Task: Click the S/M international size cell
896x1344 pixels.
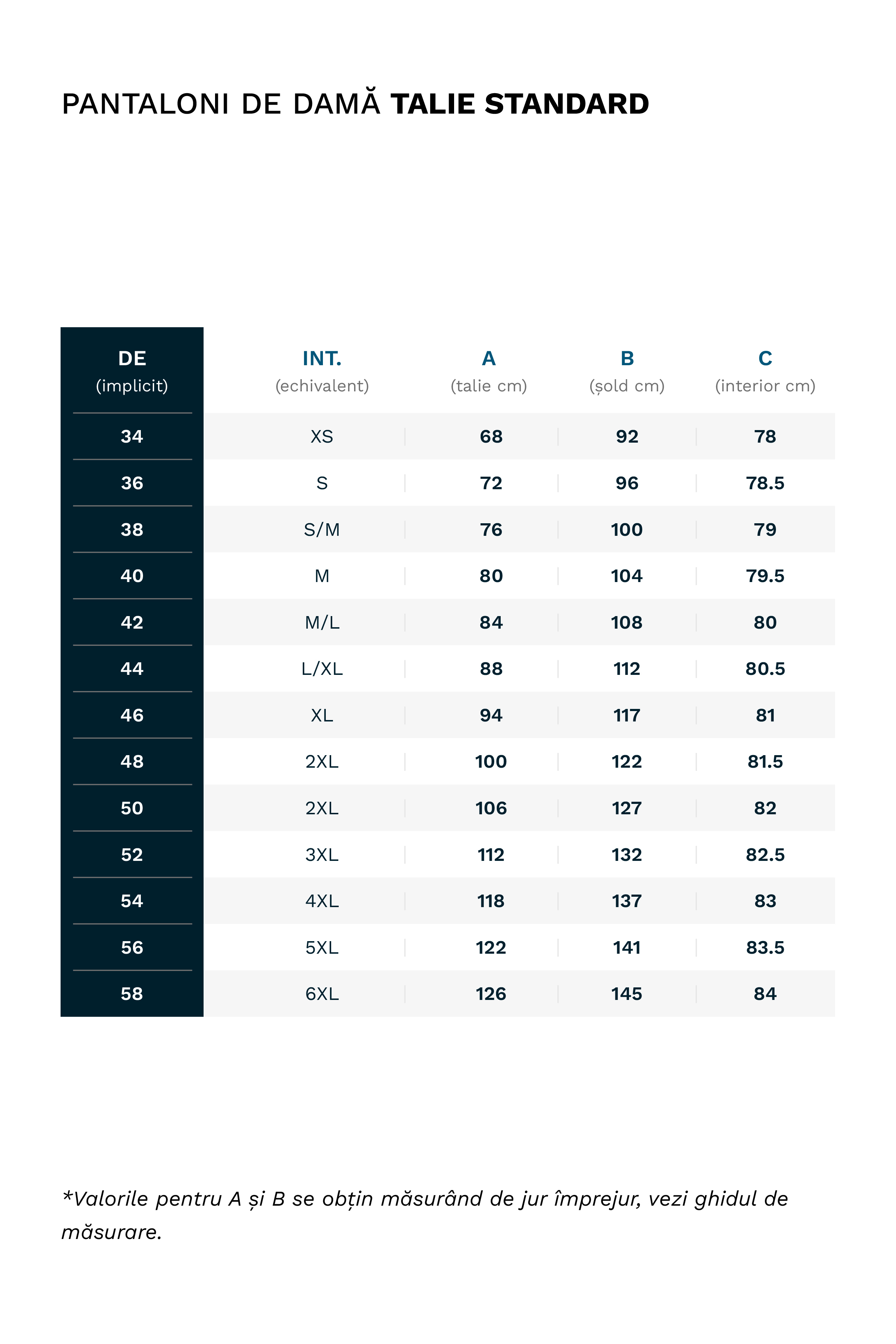Action: click(322, 530)
